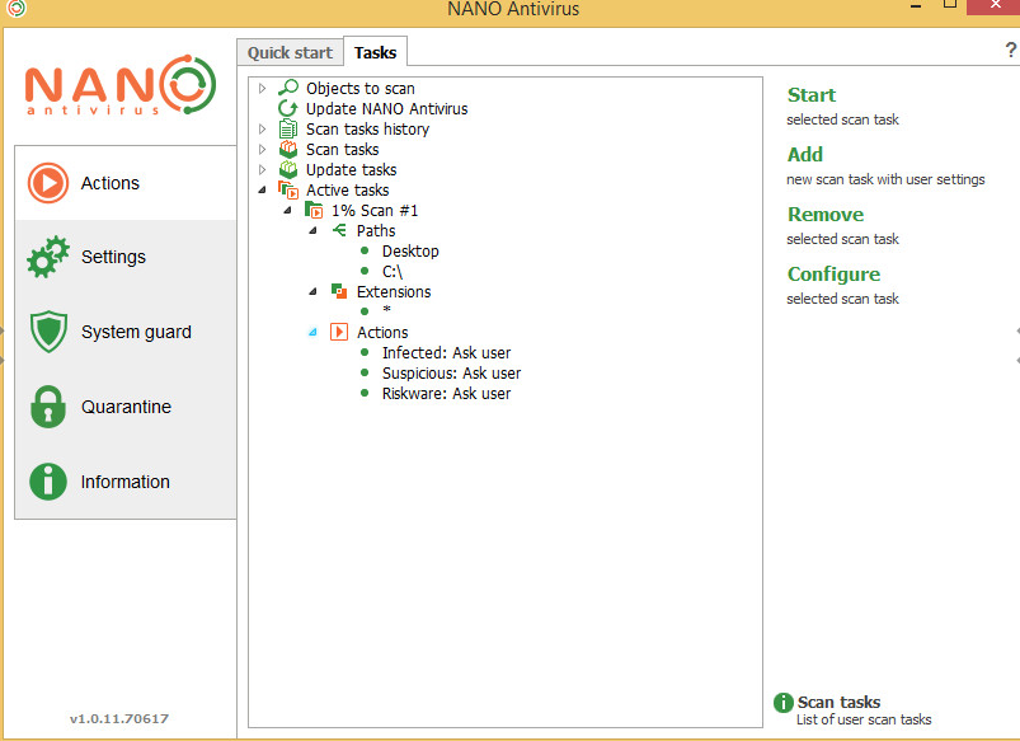Collapse the Extensions node
Screen dimensions: 1020x741
coord(313,291)
